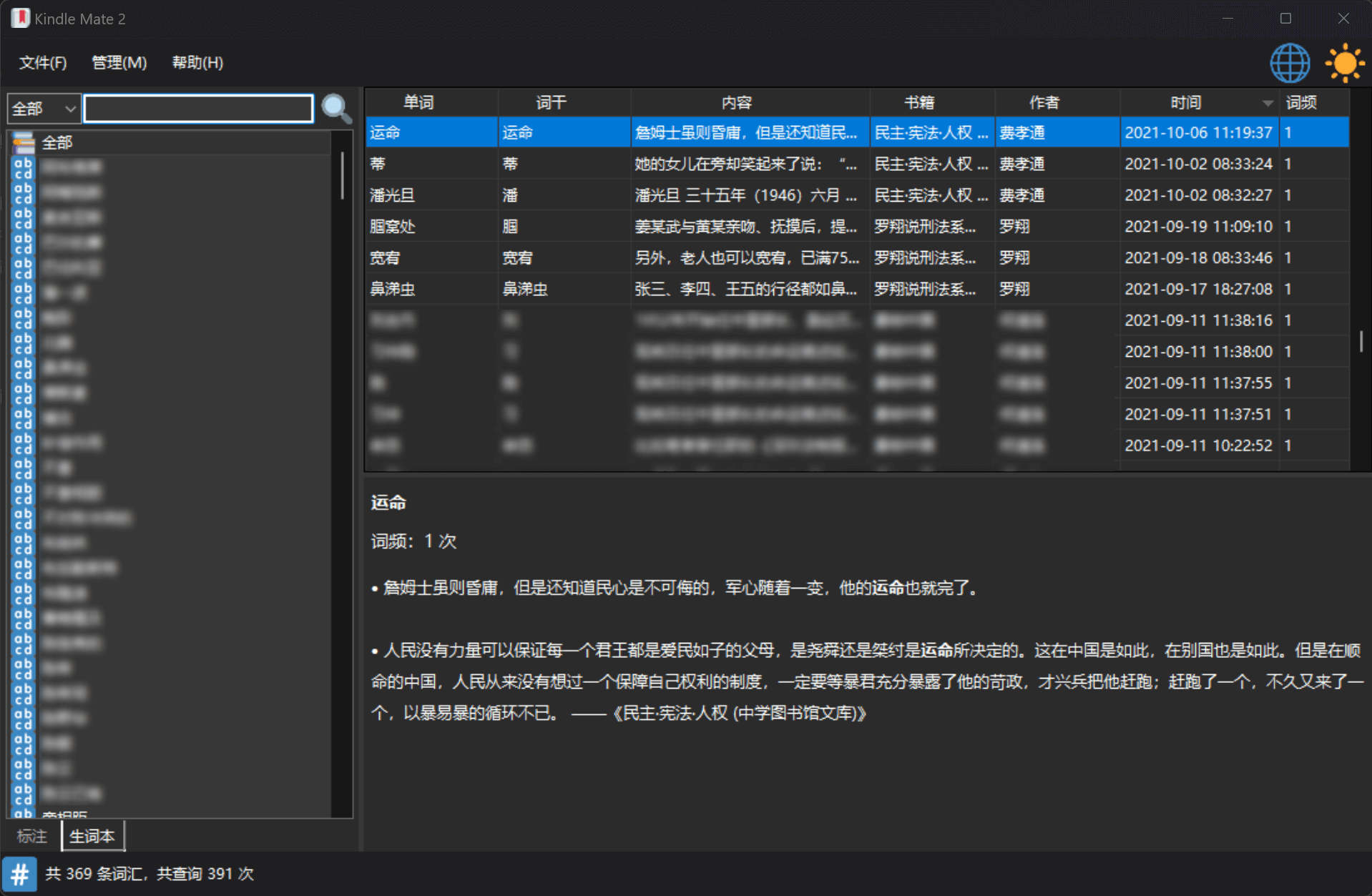Open the 帮助(H) menu

(197, 63)
